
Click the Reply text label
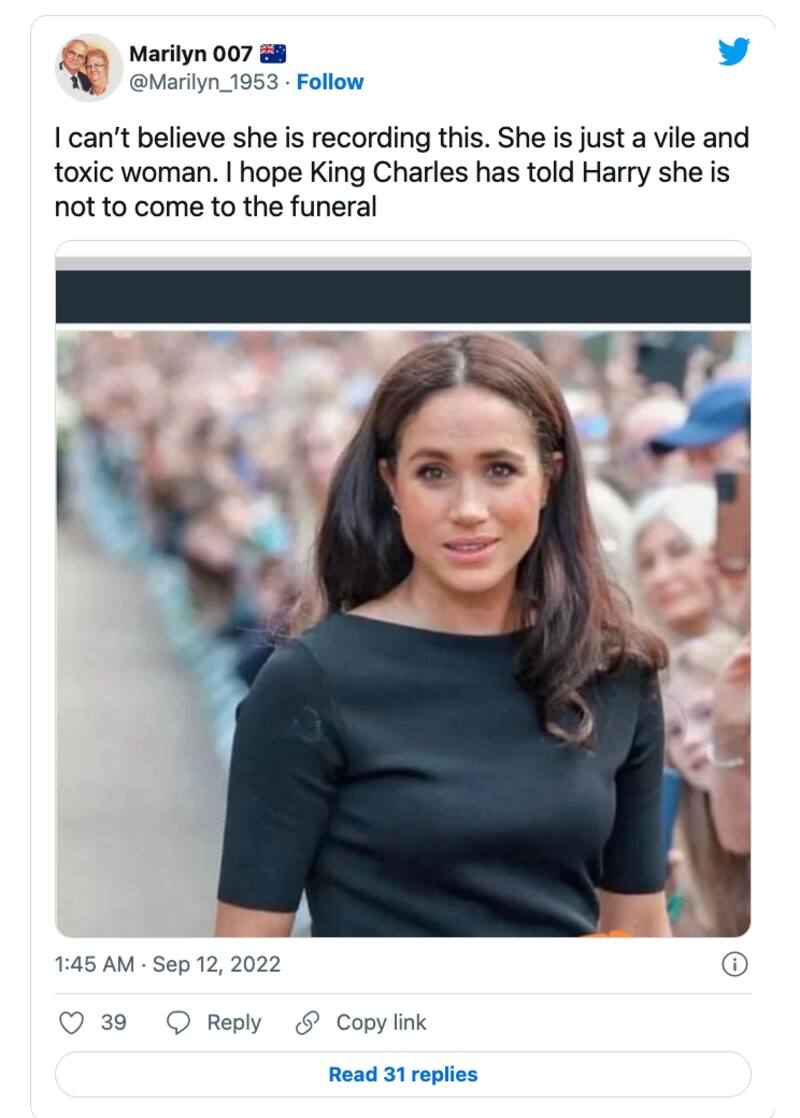pos(233,1022)
